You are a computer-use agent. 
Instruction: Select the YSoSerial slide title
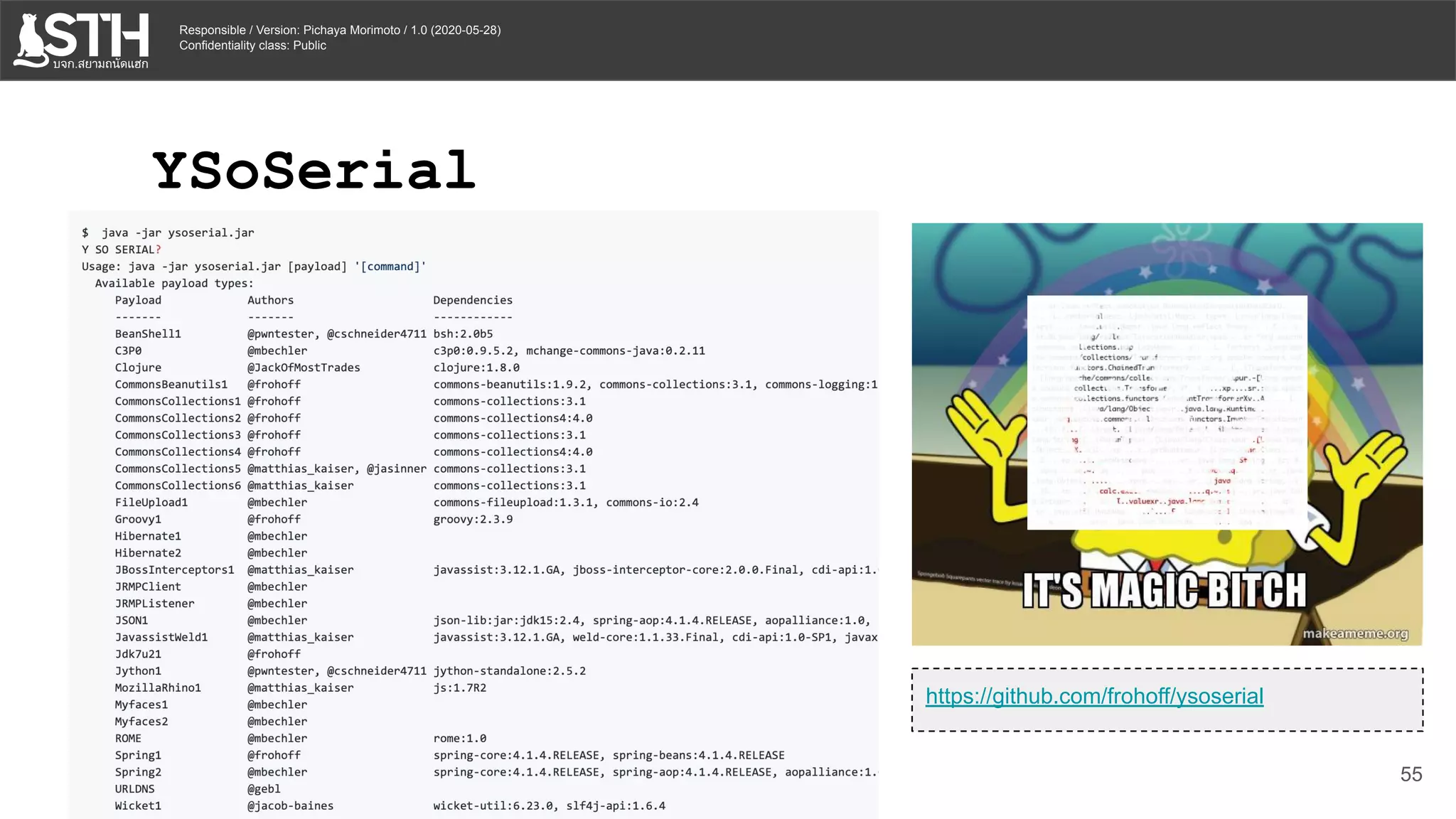(x=314, y=171)
